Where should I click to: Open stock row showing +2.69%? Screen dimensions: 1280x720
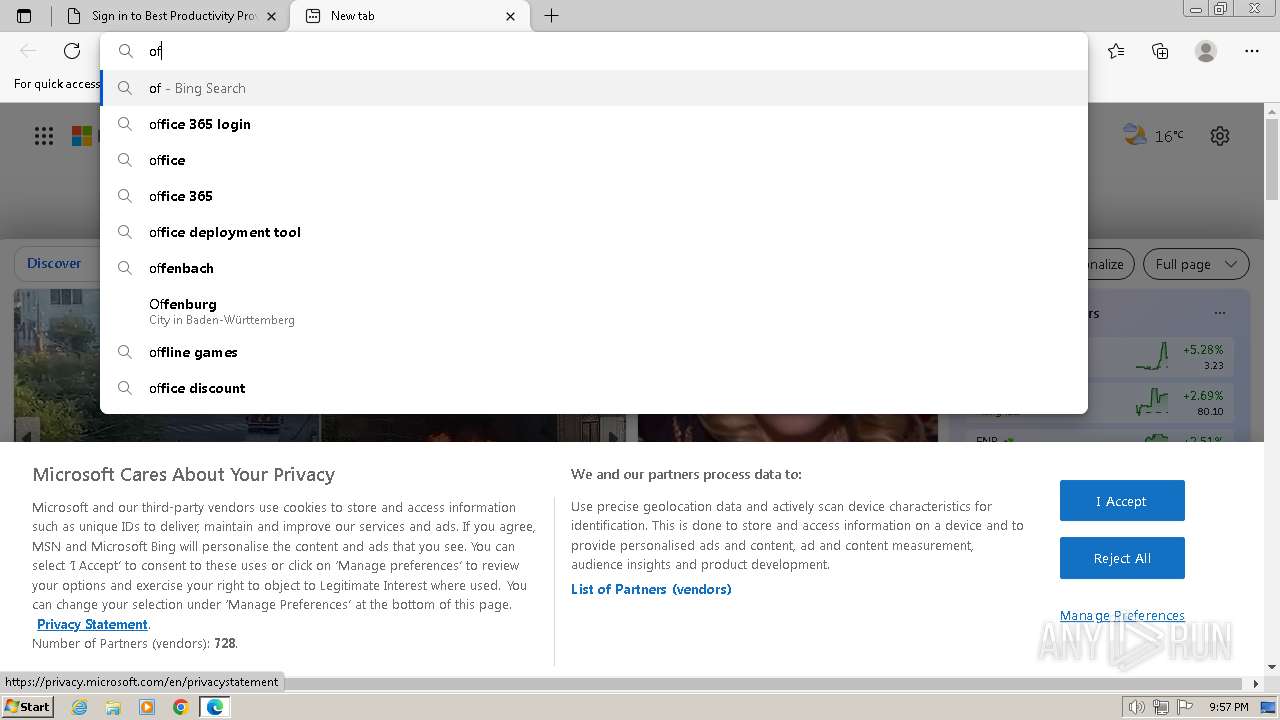1160,402
